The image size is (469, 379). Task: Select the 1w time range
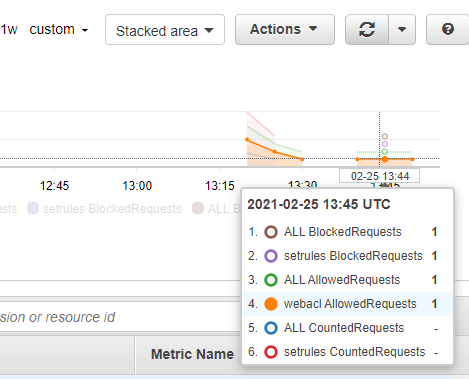[x=9, y=30]
